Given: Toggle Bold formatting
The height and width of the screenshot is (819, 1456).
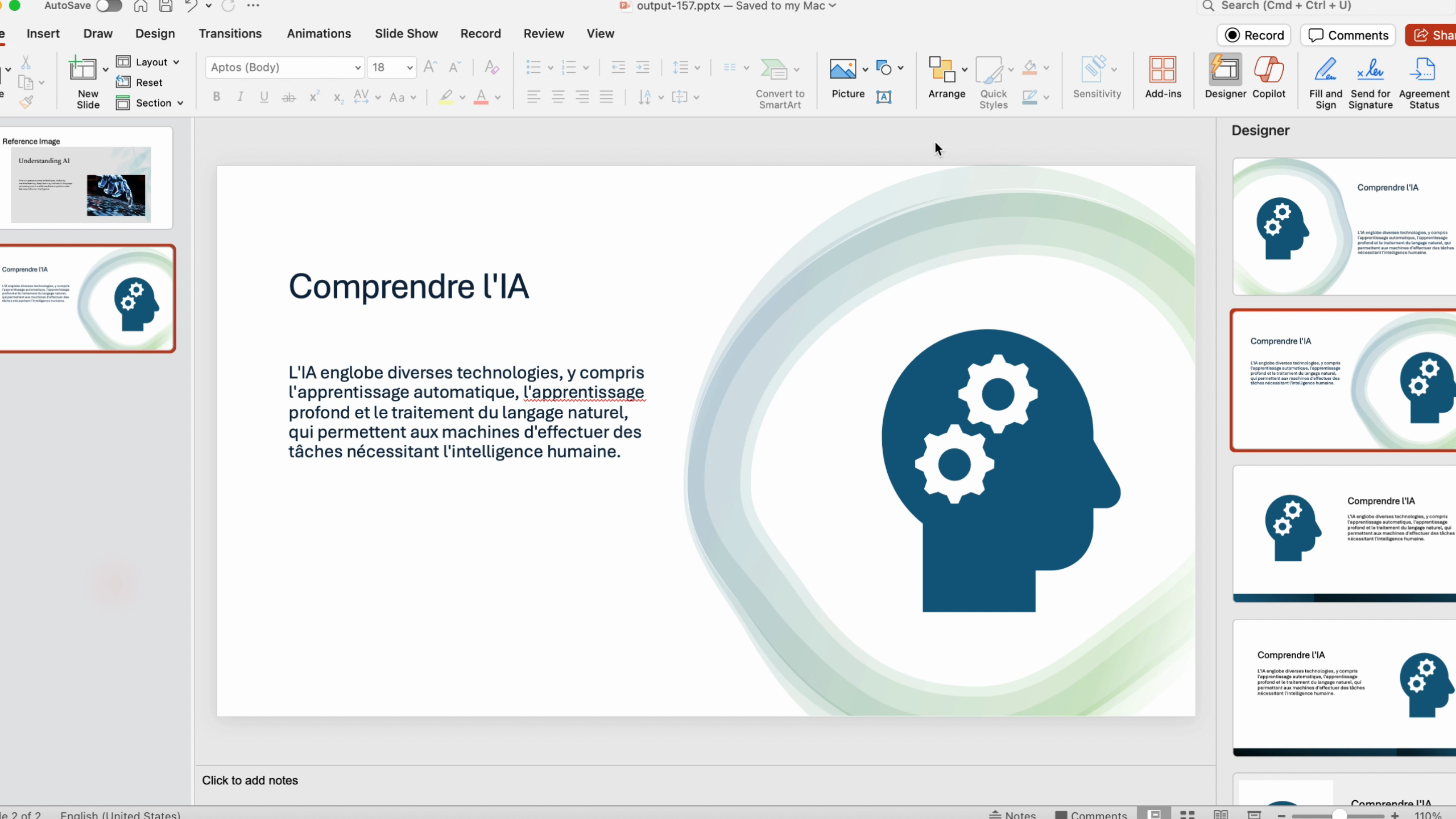Looking at the screenshot, I should click(216, 97).
